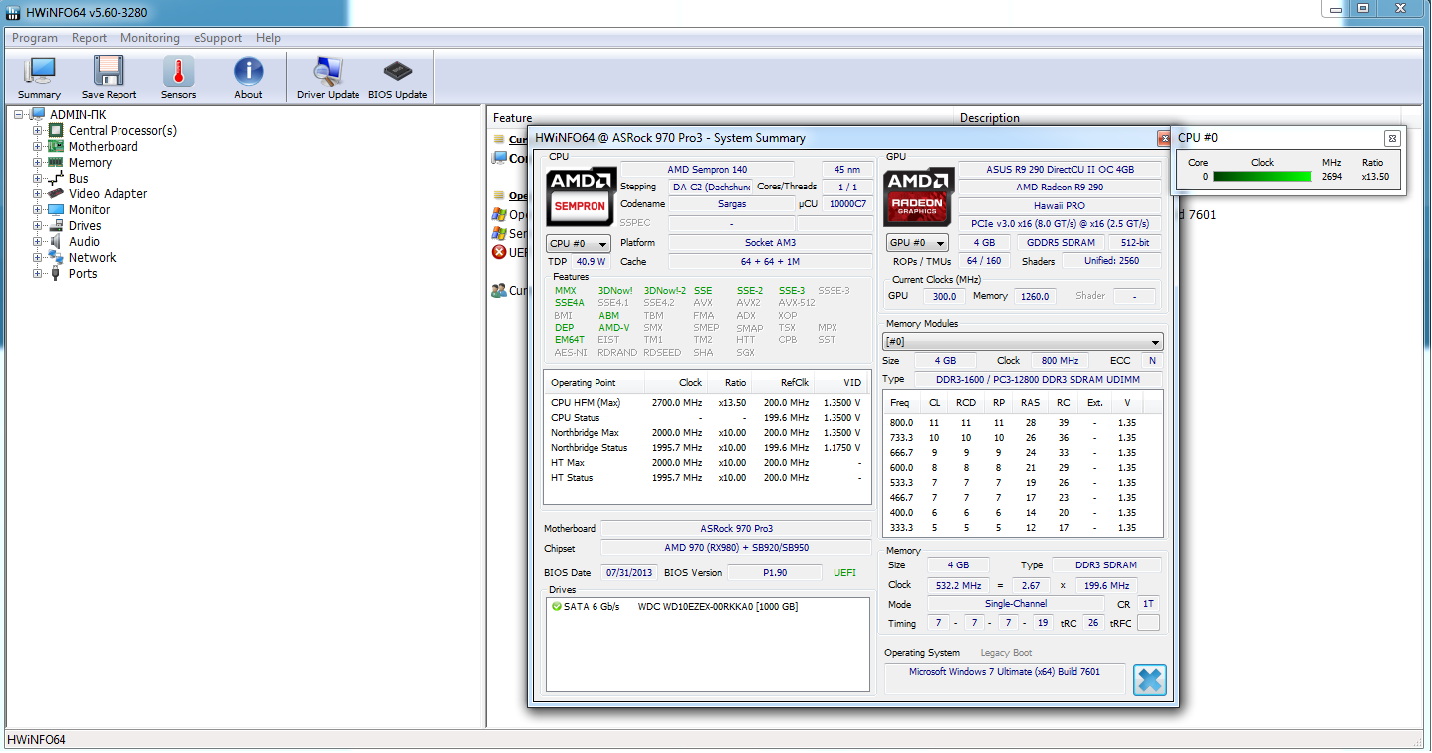The image size is (1432, 753).
Task: Open the Report menu
Action: point(89,38)
